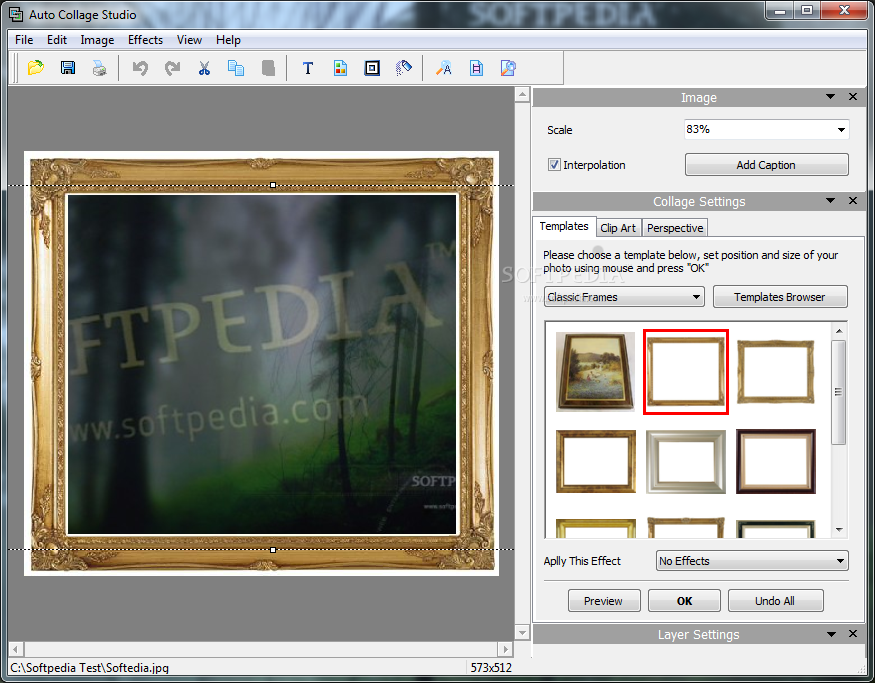Select the landscape painting frame template
This screenshot has width=875, height=683.
595,372
